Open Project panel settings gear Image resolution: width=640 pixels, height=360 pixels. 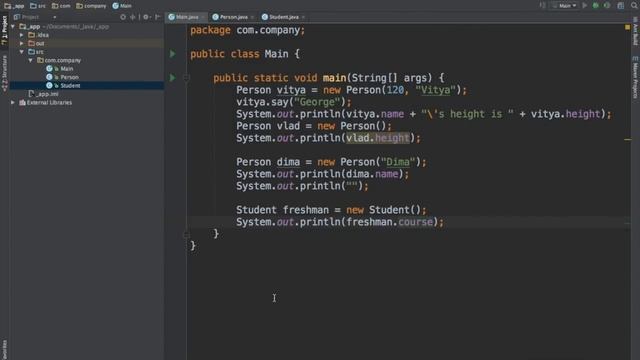click(146, 17)
